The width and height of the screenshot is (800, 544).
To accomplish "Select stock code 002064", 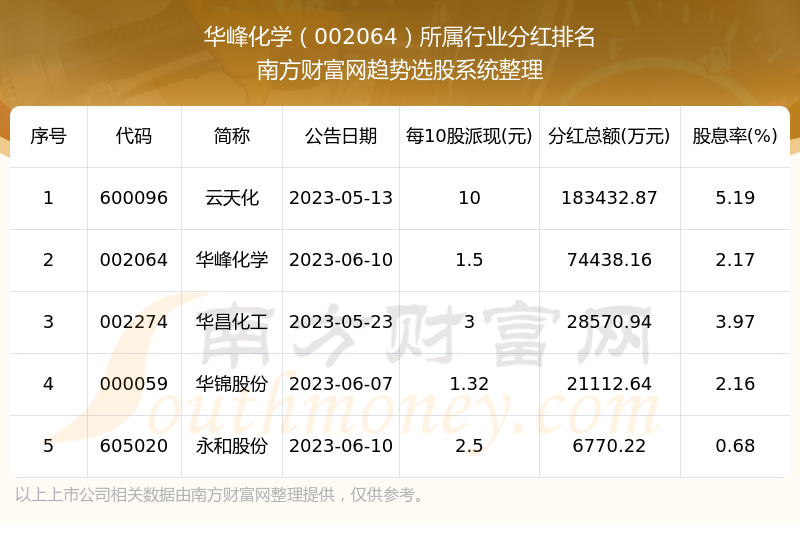I will pyautogui.click(x=134, y=260).
